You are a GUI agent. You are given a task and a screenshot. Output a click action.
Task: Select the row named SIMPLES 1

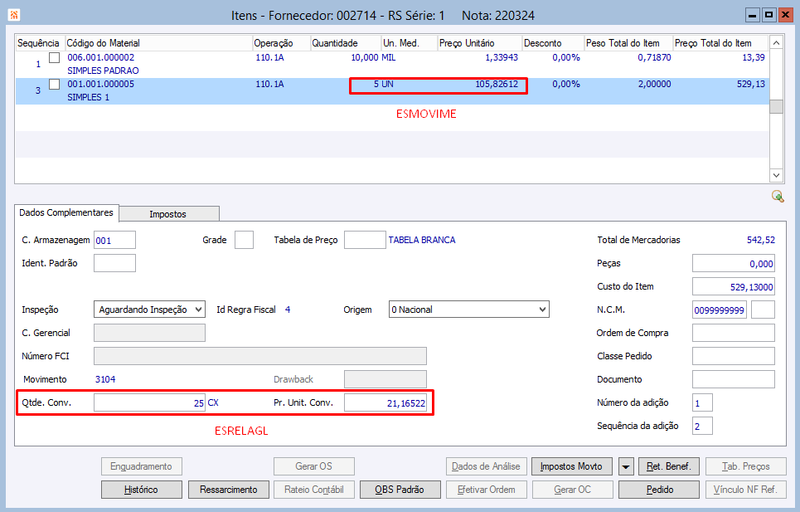392,91
